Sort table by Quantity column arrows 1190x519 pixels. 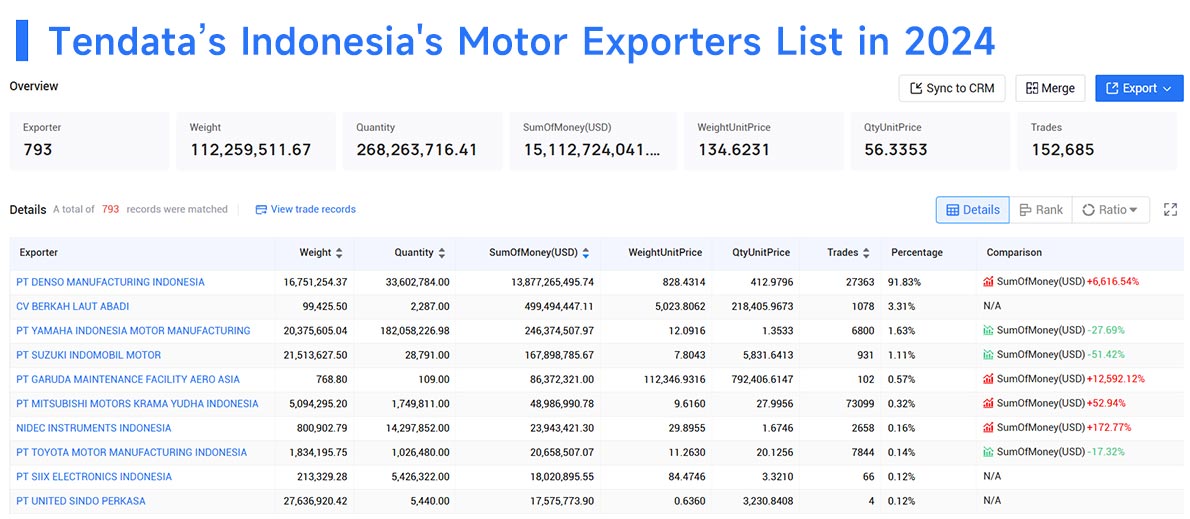coord(442,253)
